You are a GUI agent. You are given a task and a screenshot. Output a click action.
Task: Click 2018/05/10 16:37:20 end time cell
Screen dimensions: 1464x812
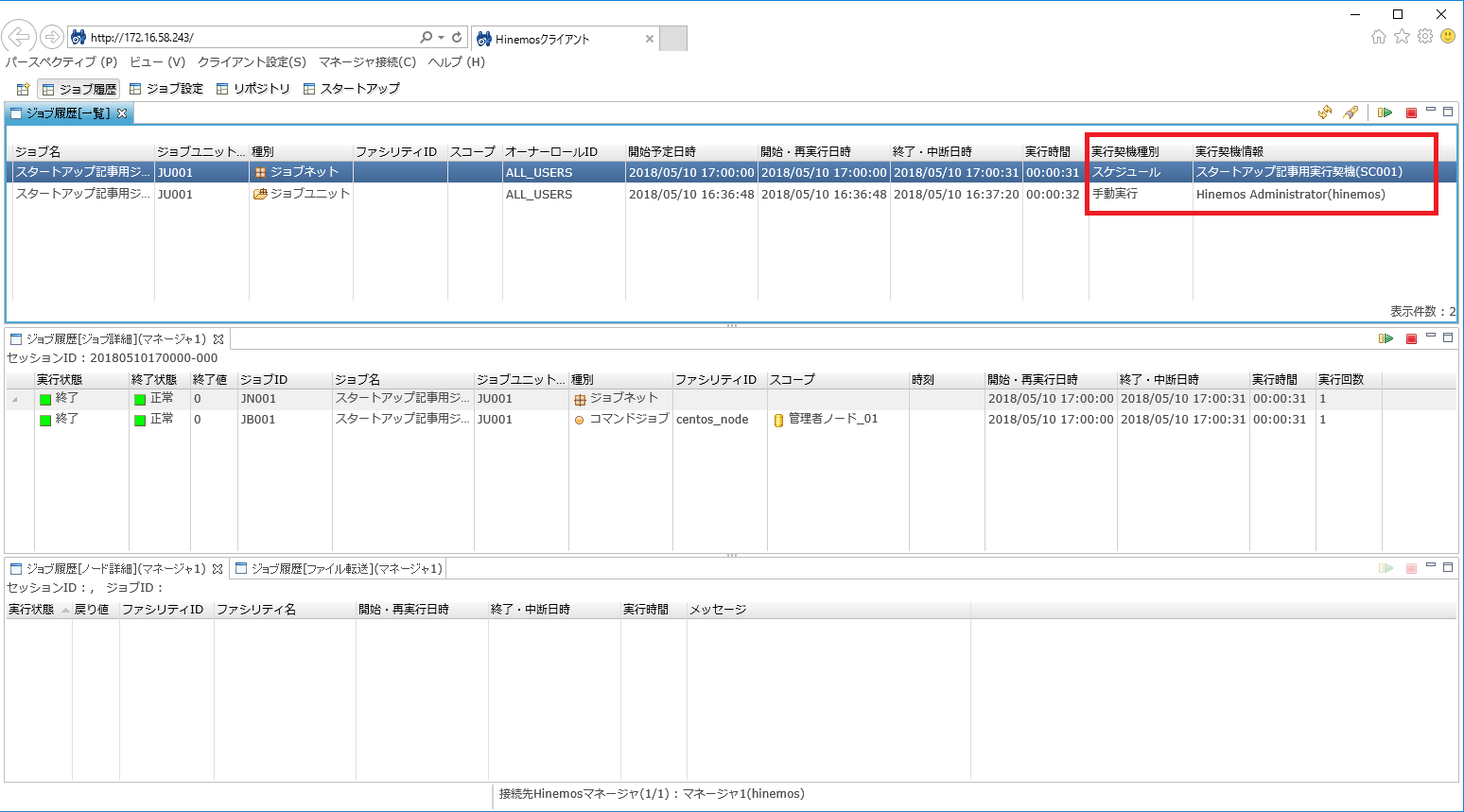[x=956, y=195]
